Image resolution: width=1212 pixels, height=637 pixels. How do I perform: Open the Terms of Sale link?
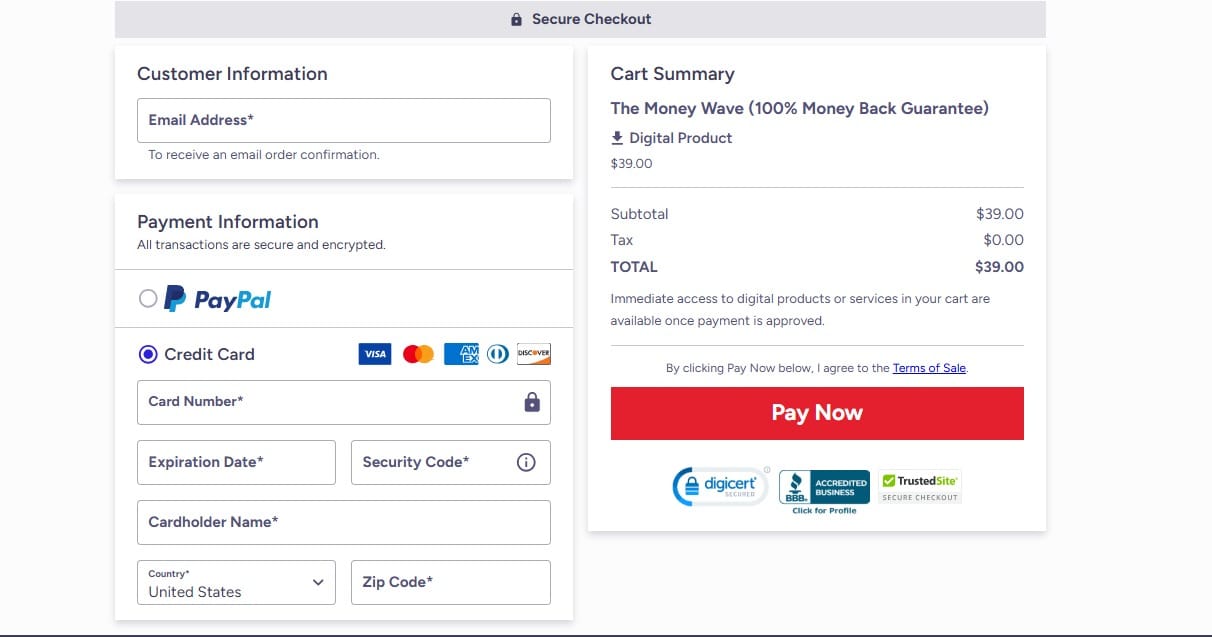[x=929, y=367]
